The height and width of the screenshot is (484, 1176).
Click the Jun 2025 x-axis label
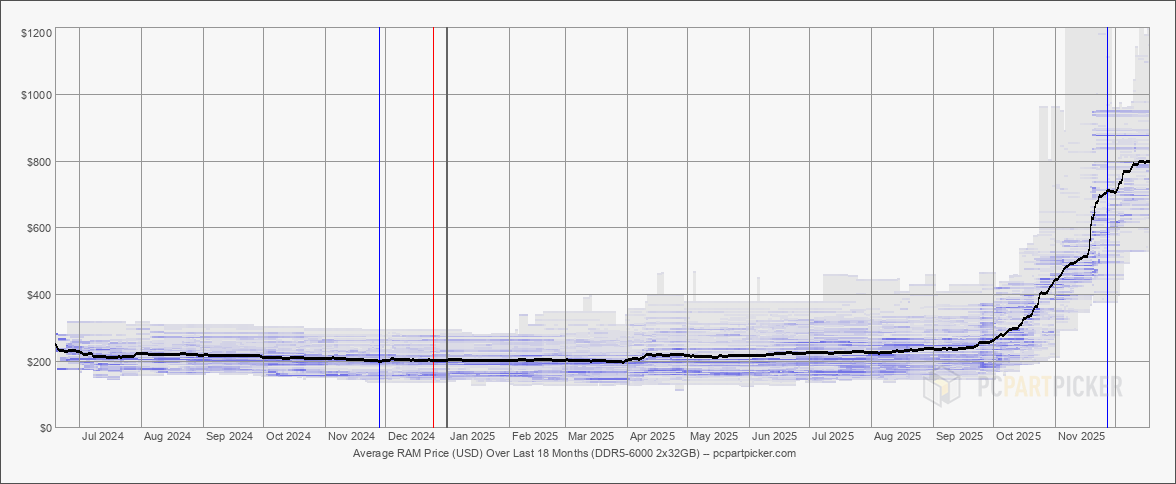click(x=775, y=437)
